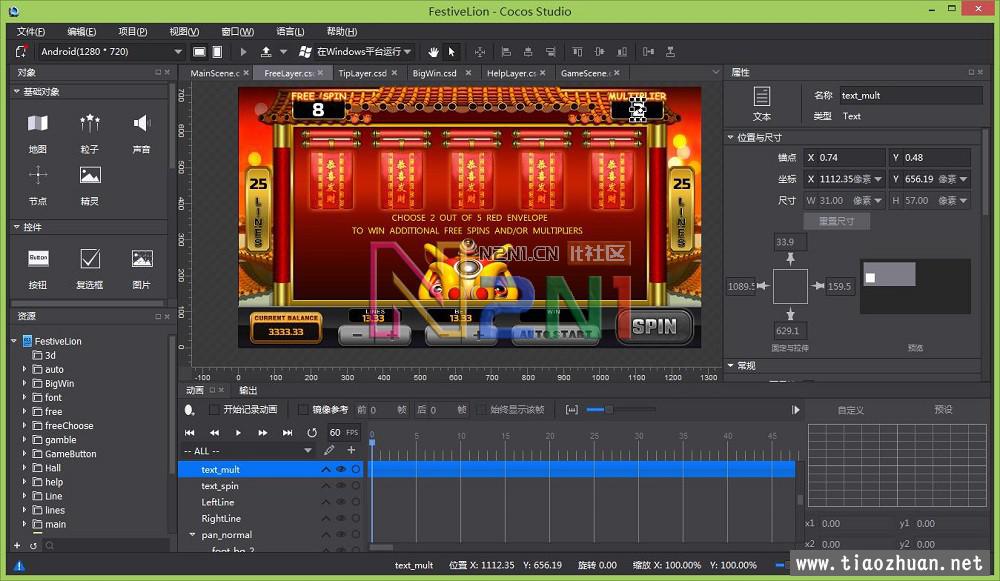Add the Node (节点) object
Screen dimensions: 1000x581
tap(38, 185)
